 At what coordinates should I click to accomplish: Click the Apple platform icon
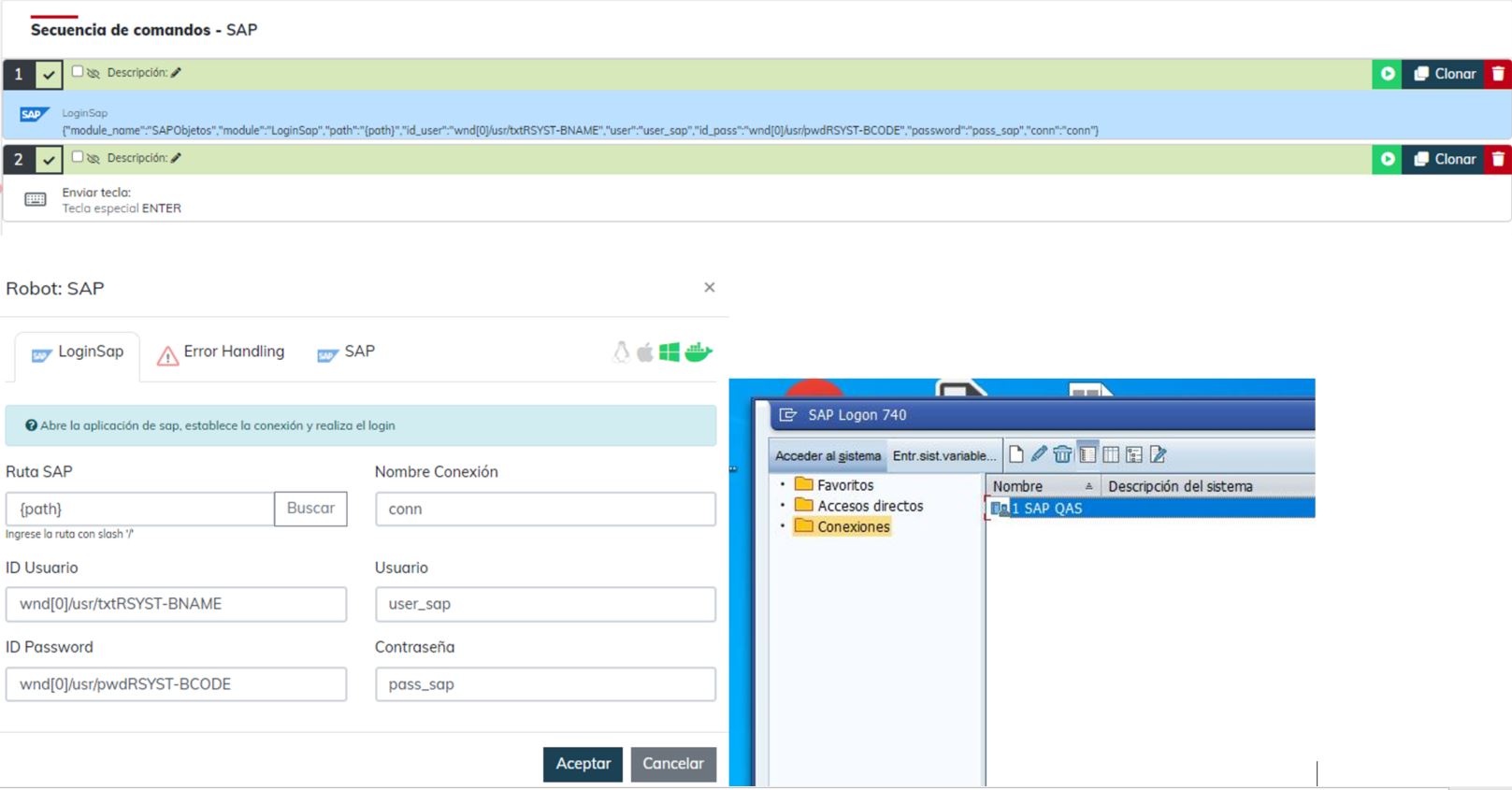click(645, 352)
